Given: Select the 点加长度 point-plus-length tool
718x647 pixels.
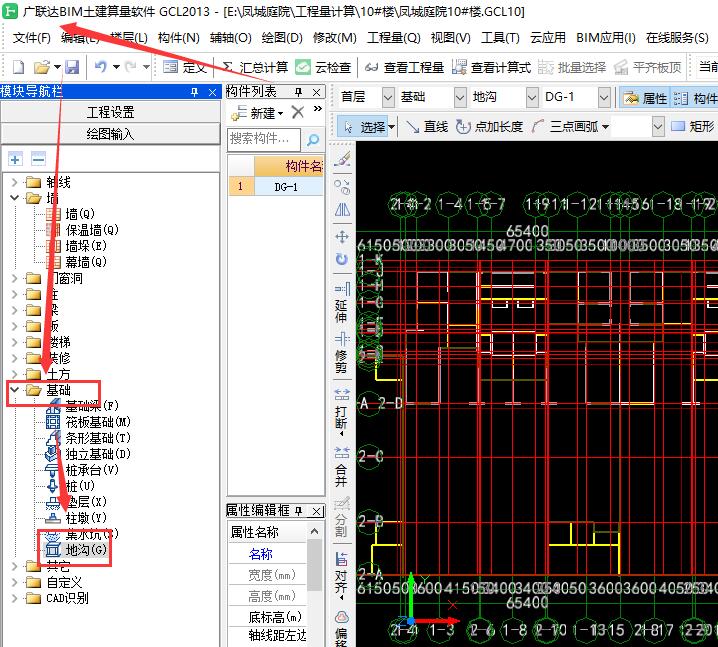Looking at the screenshot, I should coord(490,126).
